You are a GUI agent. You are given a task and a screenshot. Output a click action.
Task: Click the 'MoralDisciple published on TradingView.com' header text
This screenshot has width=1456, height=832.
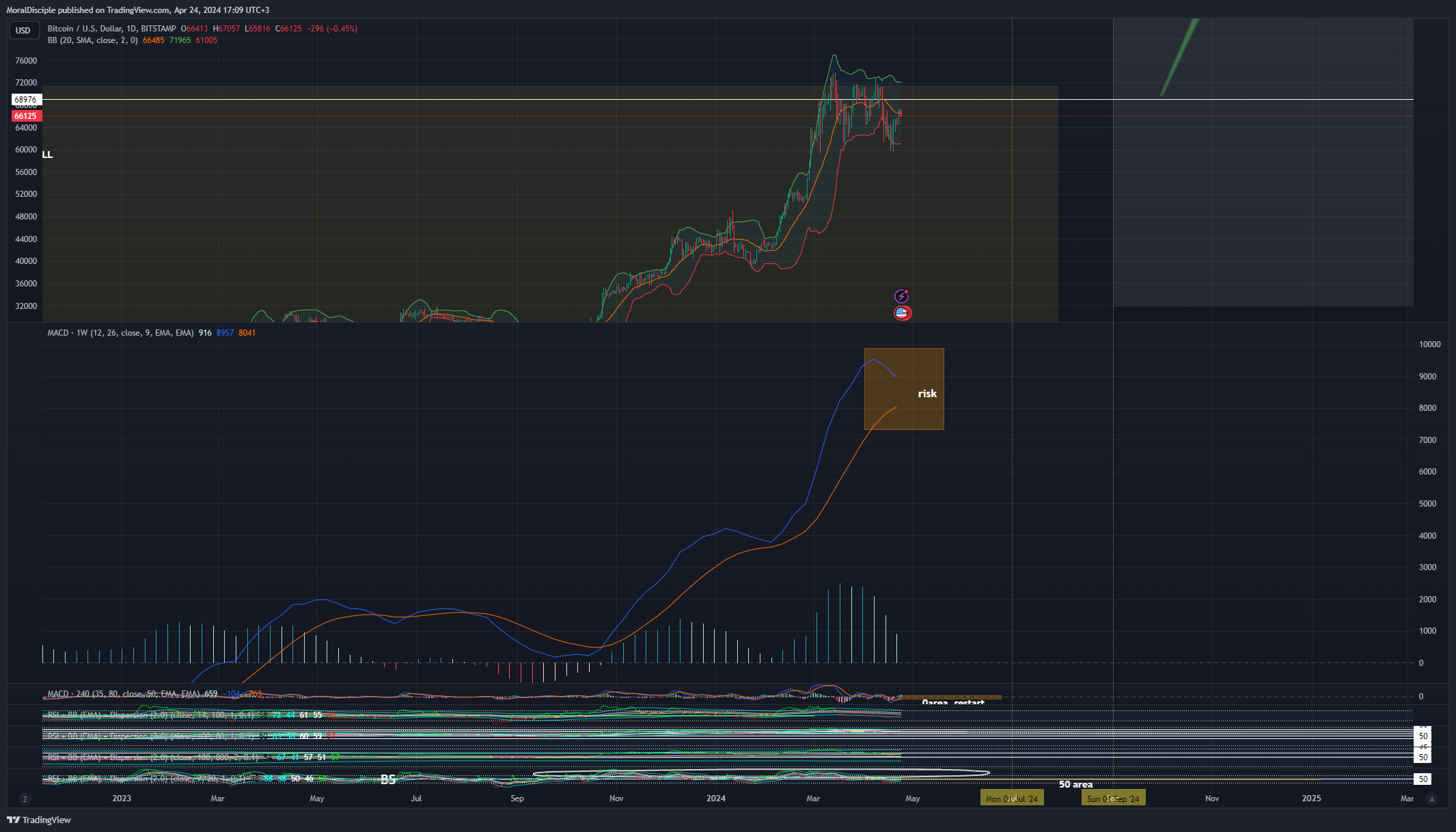tap(87, 10)
